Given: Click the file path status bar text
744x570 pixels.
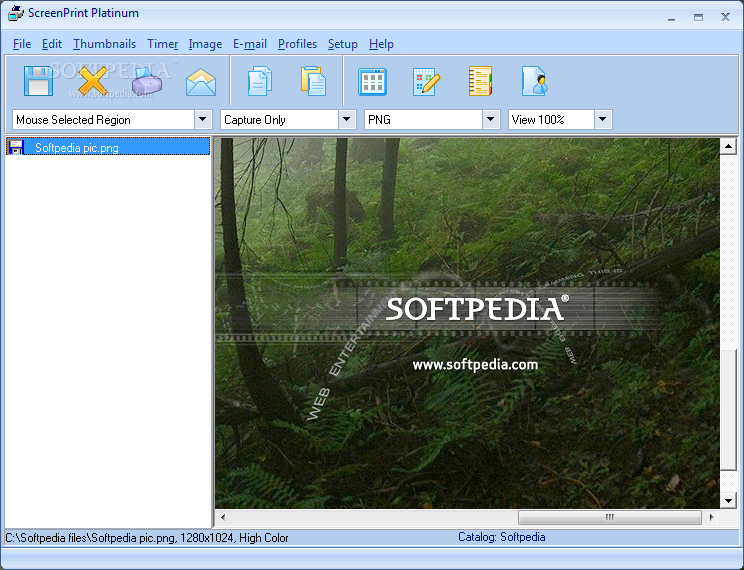Looking at the screenshot, I should click(147, 538).
